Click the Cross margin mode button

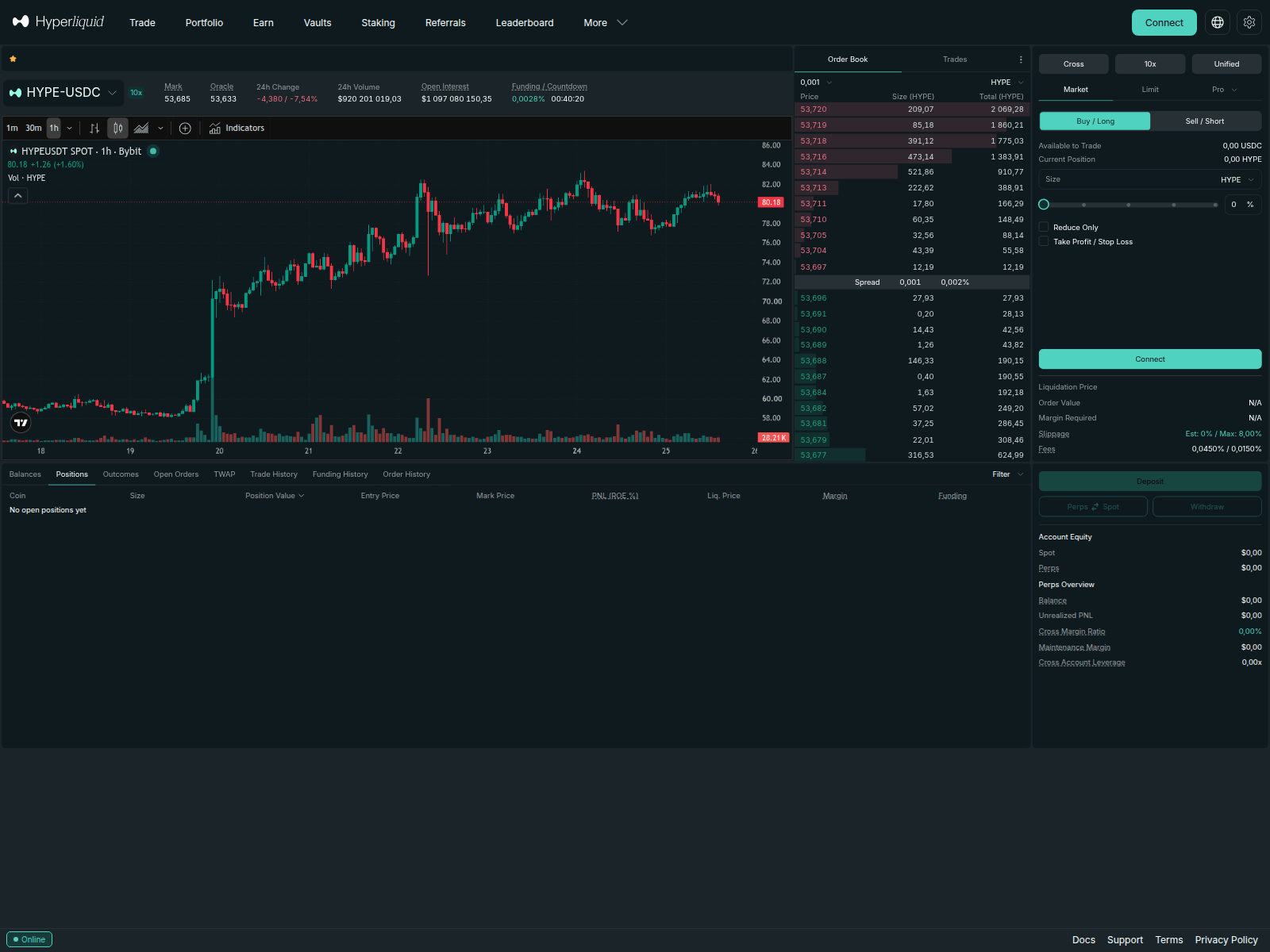(1074, 64)
